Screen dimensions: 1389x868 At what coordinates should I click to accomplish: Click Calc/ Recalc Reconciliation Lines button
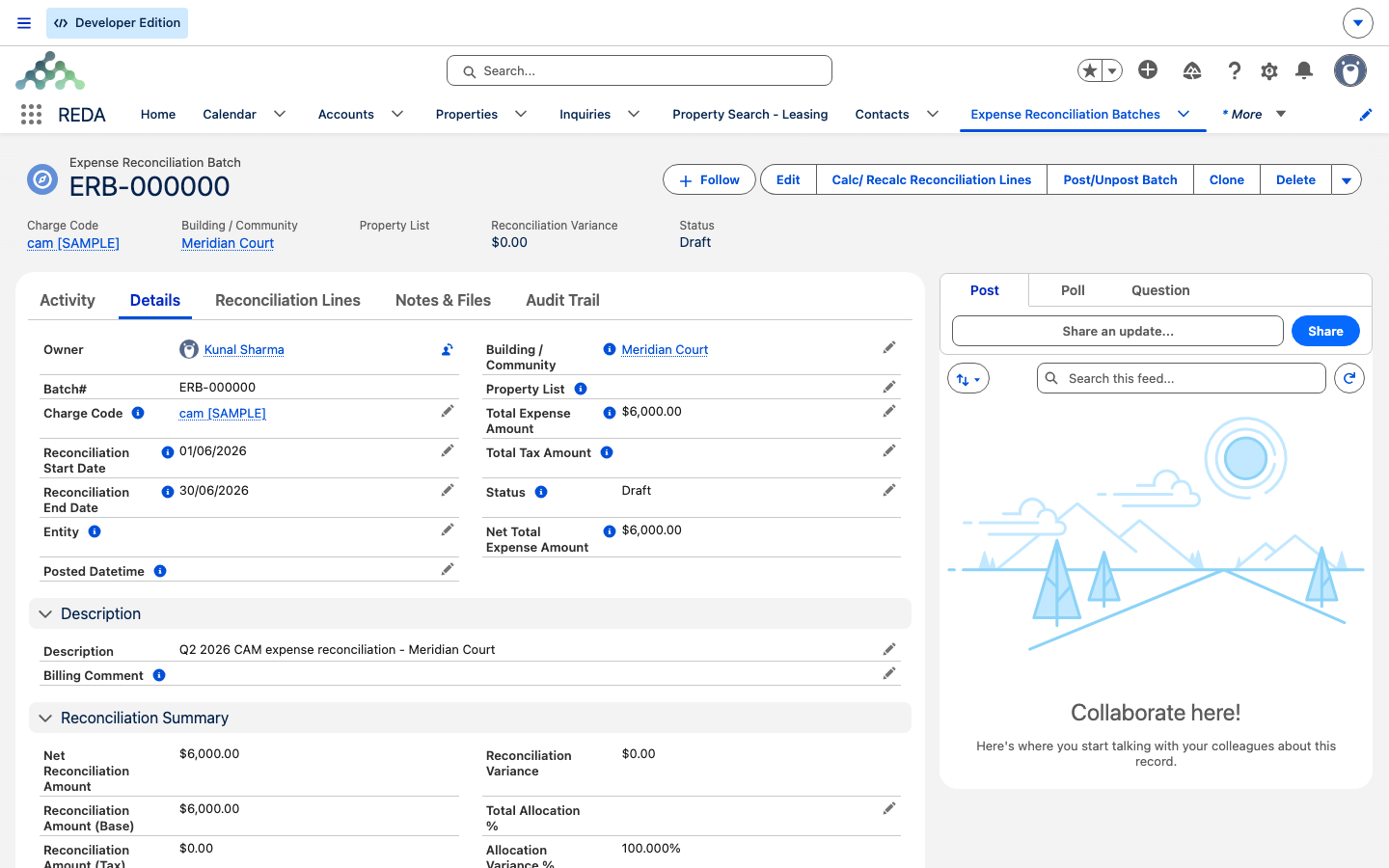pos(932,180)
